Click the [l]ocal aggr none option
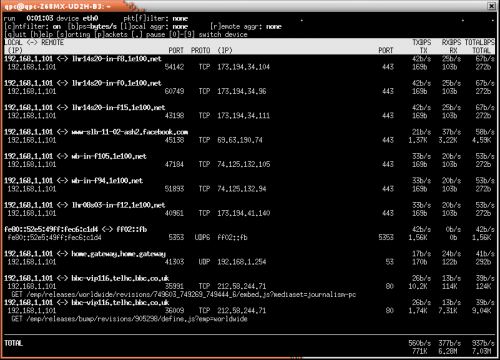The image size is (500, 360). 154,26
